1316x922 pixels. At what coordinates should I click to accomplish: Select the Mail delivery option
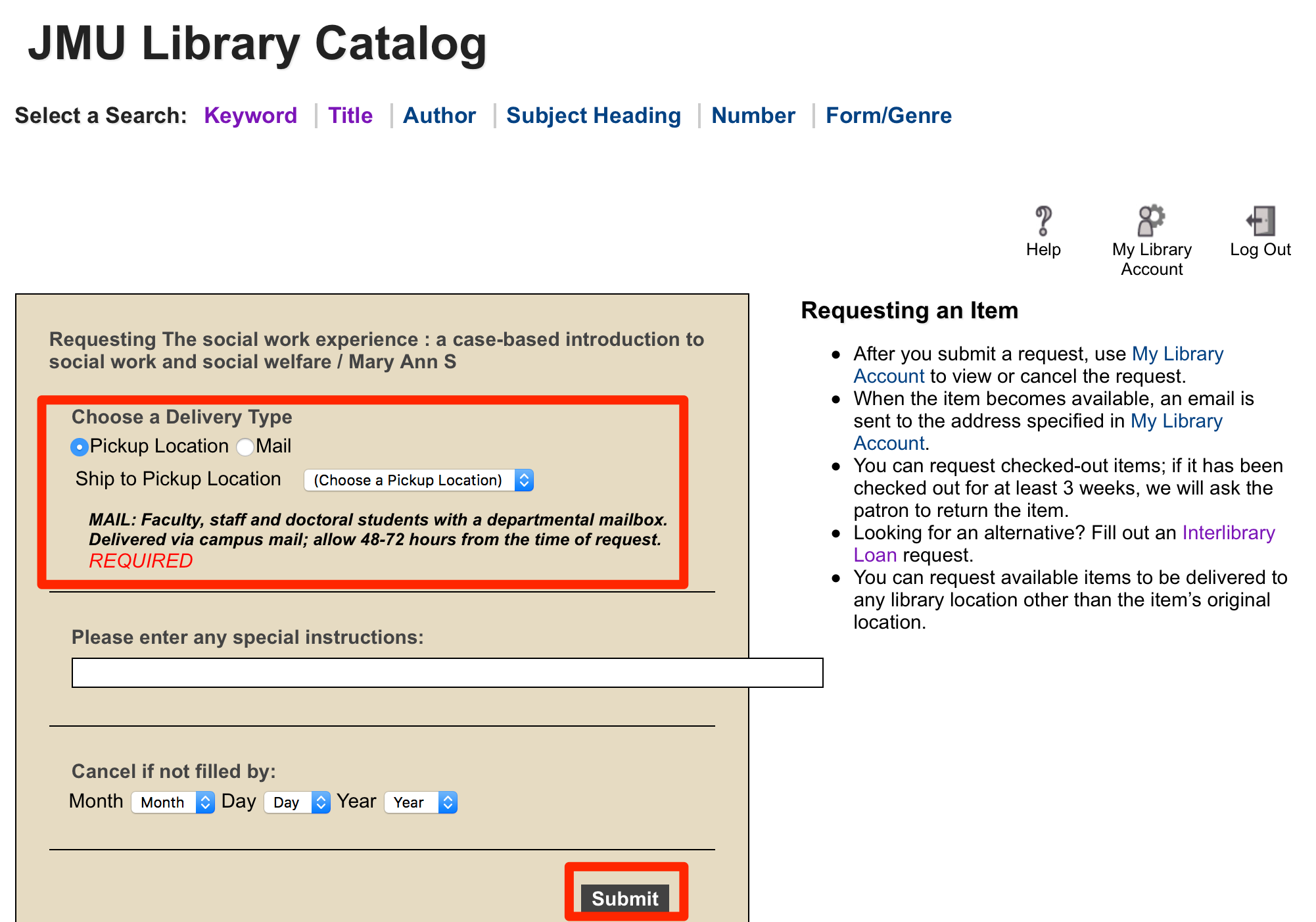coord(244,447)
